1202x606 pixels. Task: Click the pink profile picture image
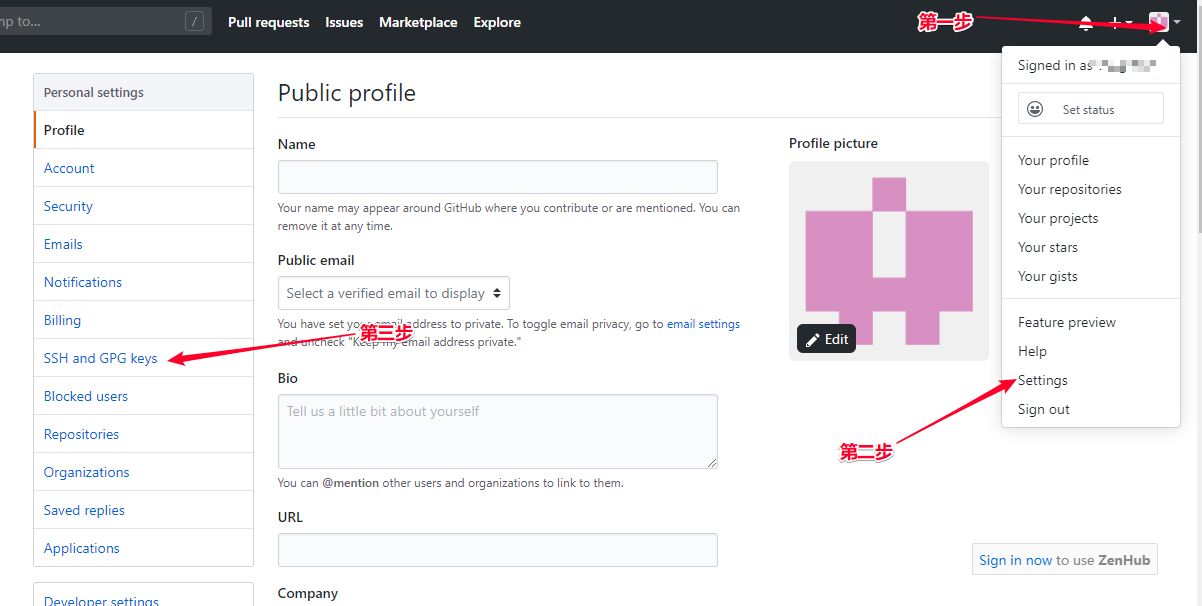(x=888, y=250)
